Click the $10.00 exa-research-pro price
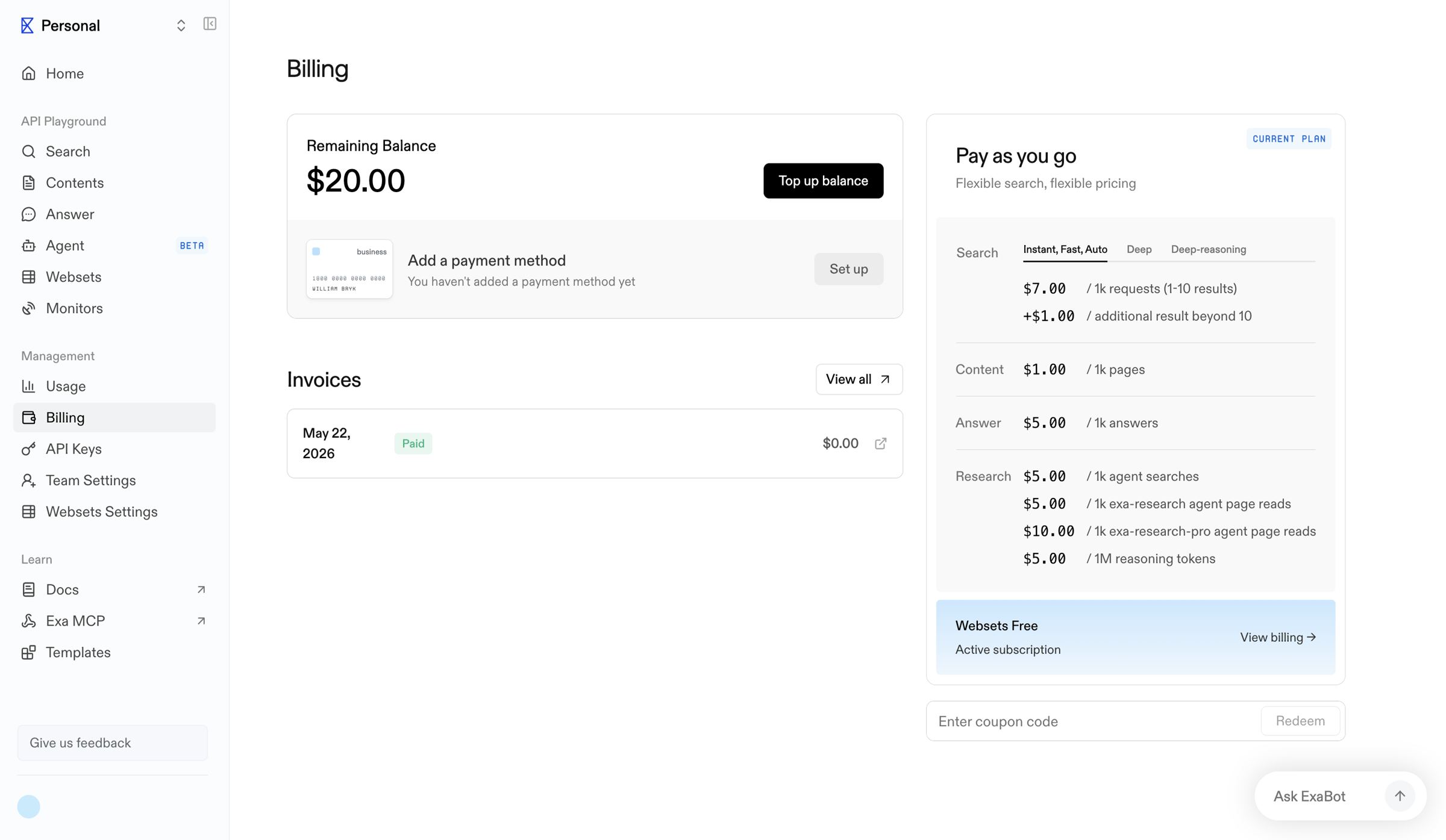 click(x=1048, y=531)
